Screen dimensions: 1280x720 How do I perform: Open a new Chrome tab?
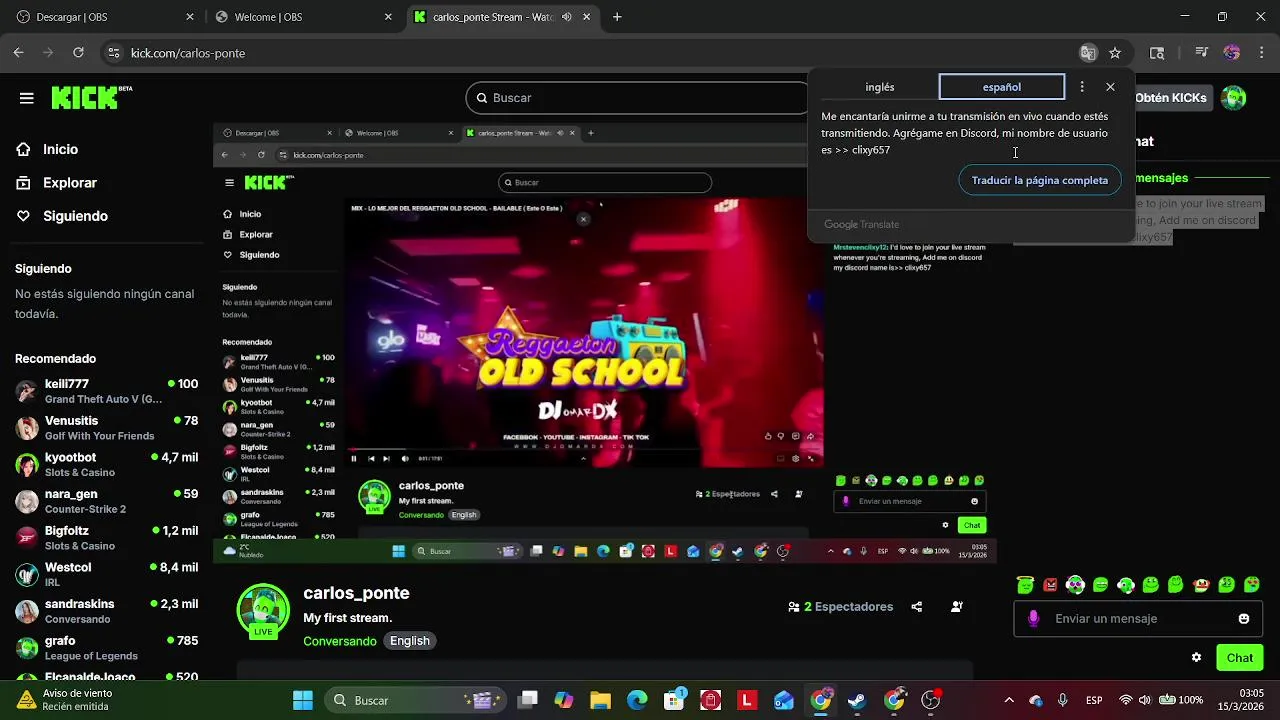click(617, 17)
